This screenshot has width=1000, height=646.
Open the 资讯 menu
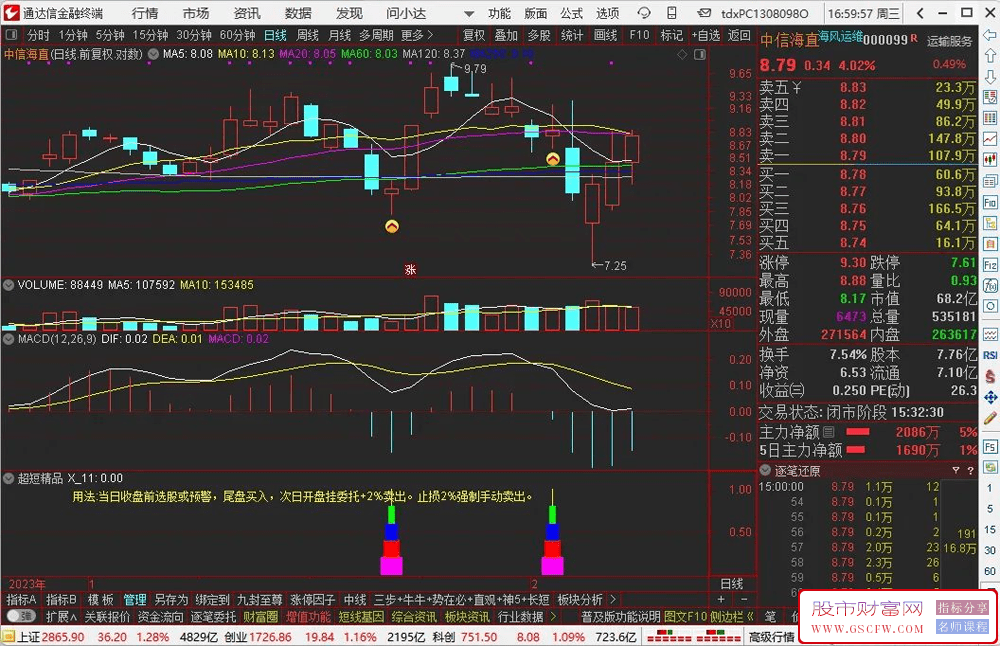coord(247,13)
